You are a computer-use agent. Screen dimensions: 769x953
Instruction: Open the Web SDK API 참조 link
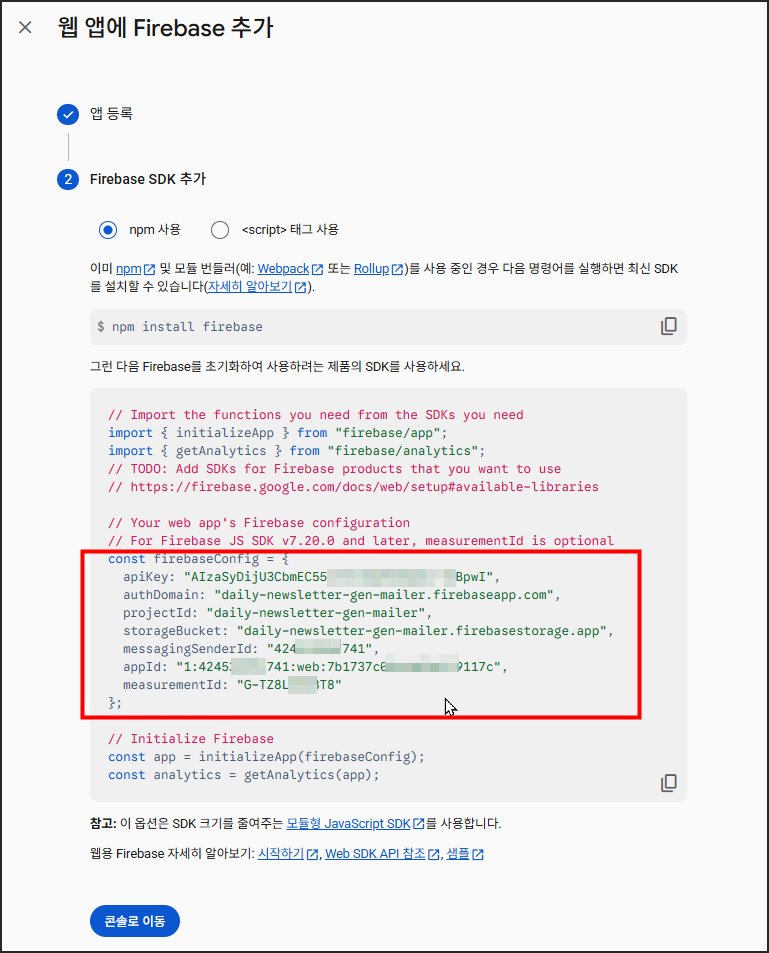(x=382, y=854)
